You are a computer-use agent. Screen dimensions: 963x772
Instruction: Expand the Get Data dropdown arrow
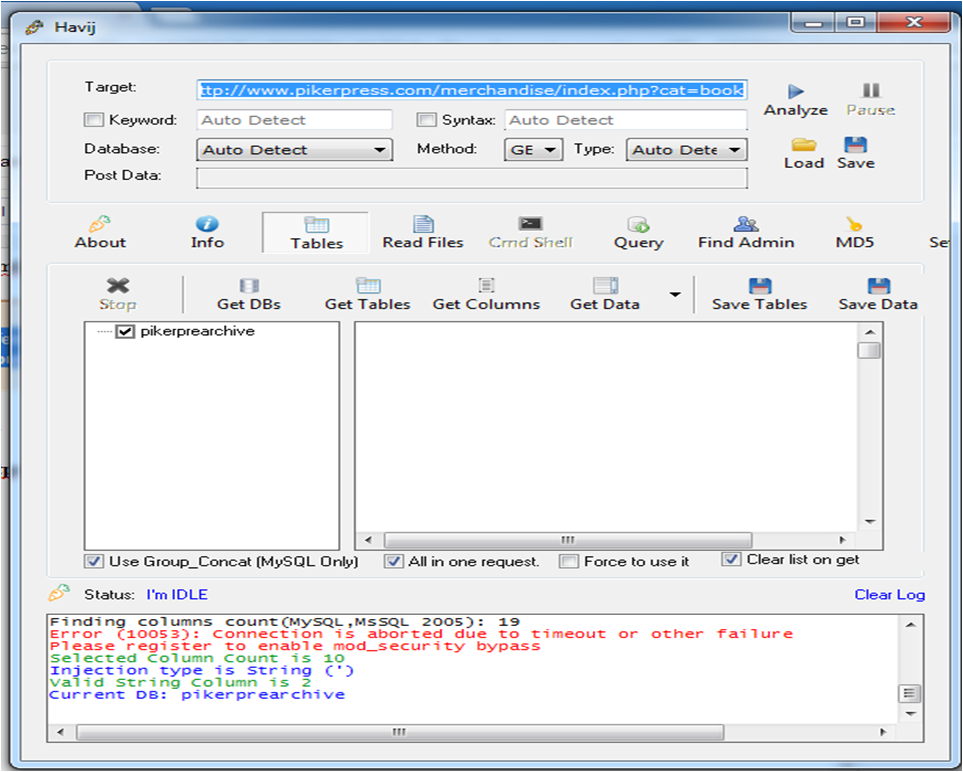675,295
